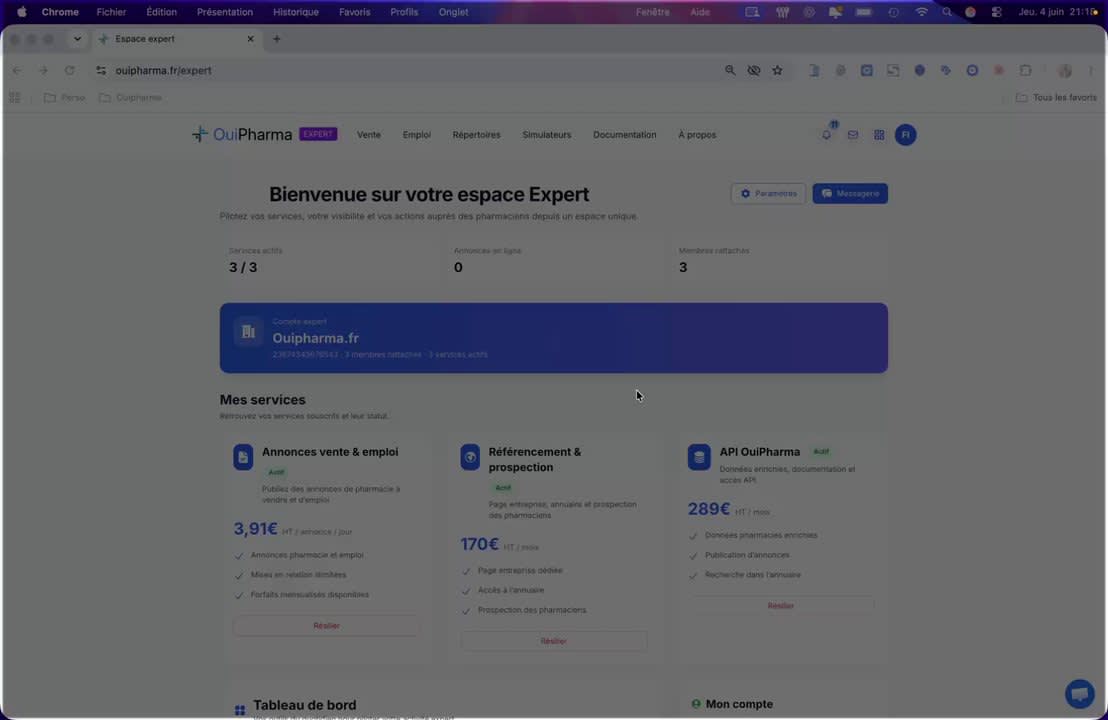Open the Répertoires navigation menu
The width and height of the screenshot is (1108, 720).
[476, 135]
